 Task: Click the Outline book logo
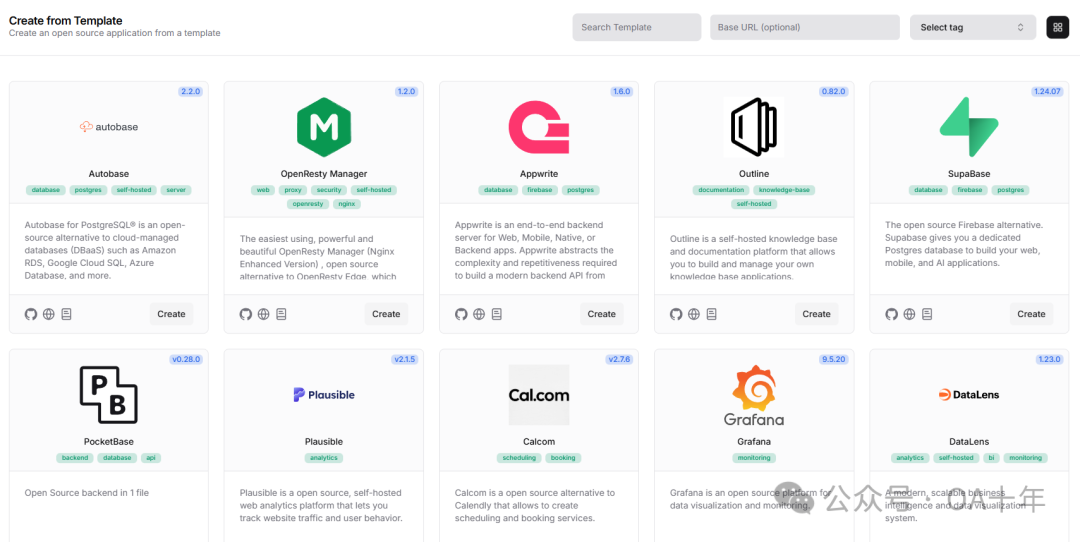pyautogui.click(x=754, y=127)
